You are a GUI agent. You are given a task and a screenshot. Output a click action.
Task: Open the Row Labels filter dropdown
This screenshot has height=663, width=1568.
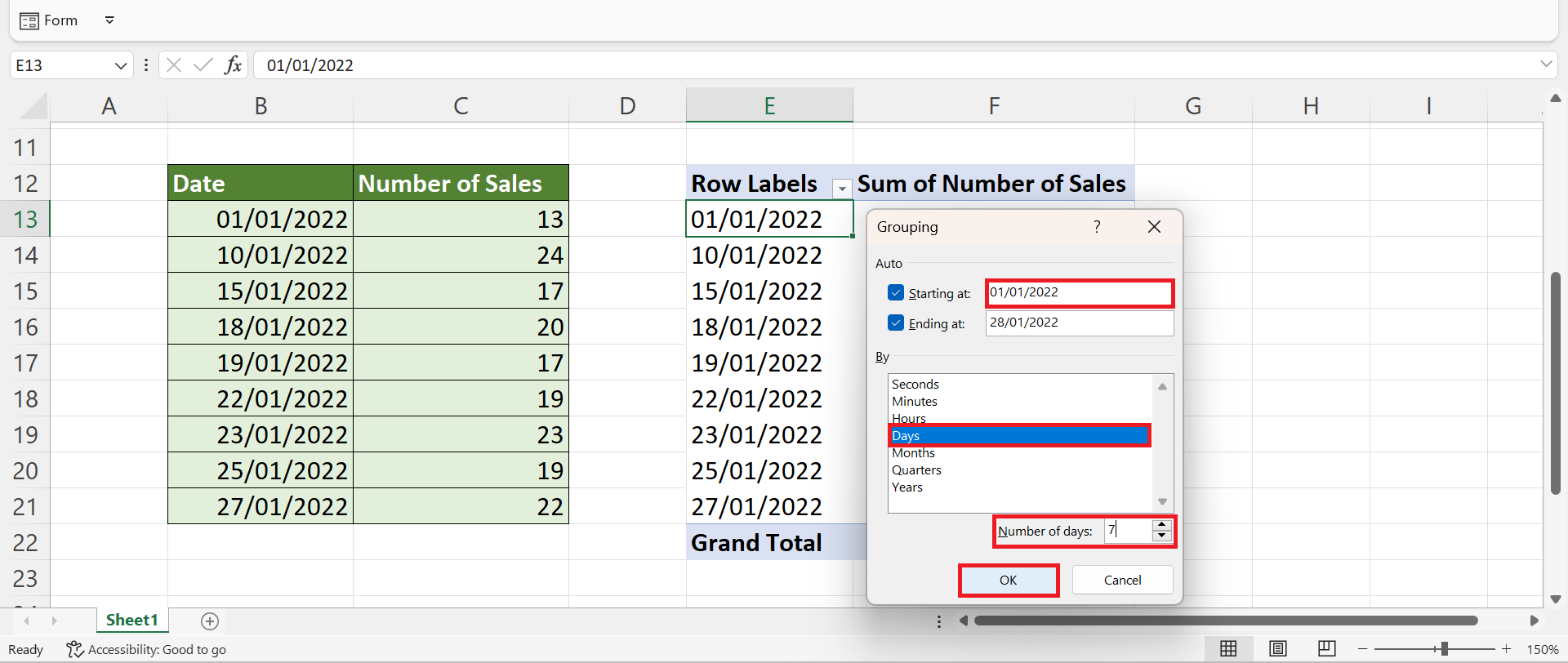[x=841, y=188]
